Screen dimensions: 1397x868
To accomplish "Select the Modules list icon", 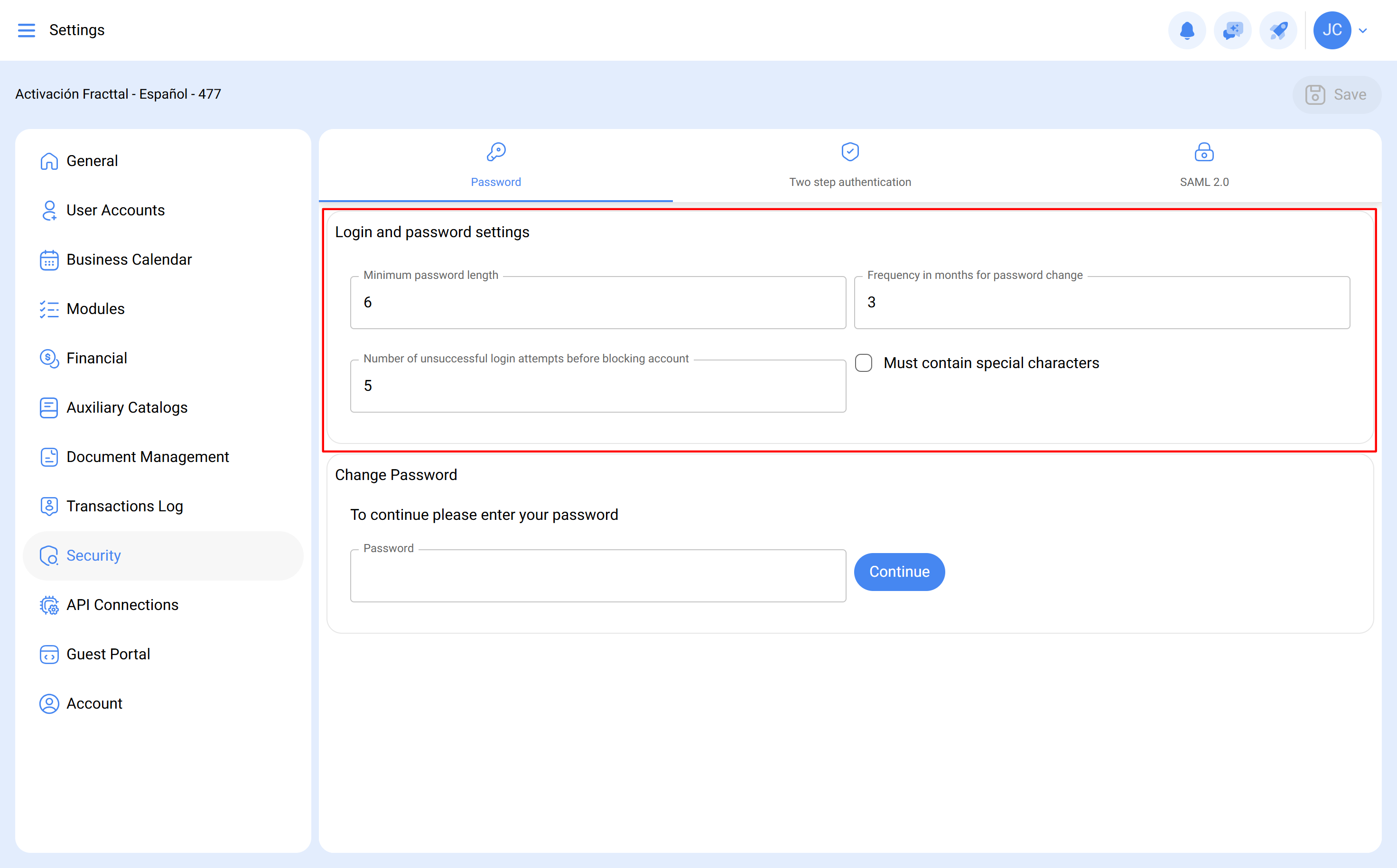I will (49, 309).
